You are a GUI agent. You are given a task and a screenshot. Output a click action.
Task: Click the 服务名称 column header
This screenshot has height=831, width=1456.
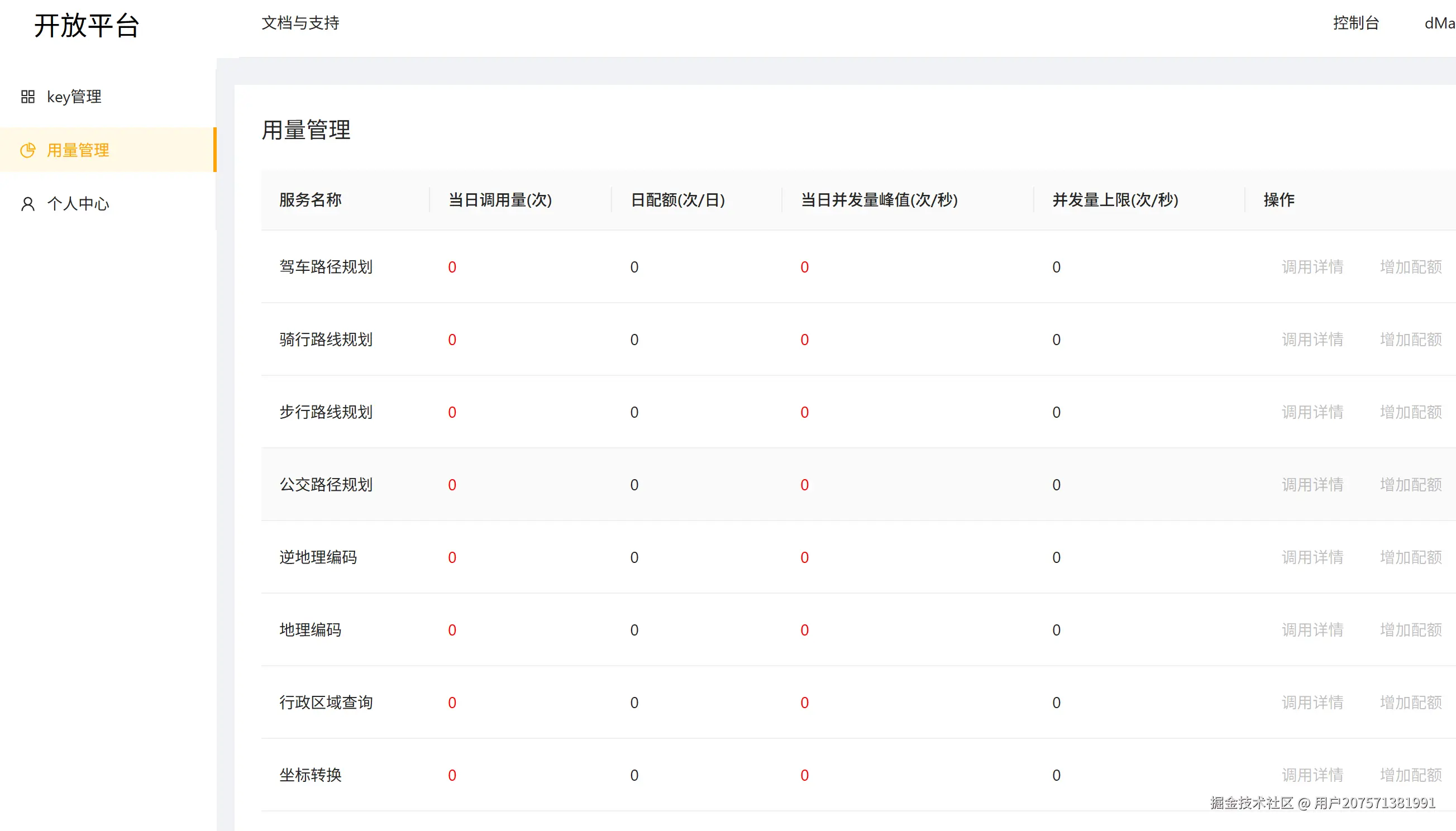[x=310, y=200]
